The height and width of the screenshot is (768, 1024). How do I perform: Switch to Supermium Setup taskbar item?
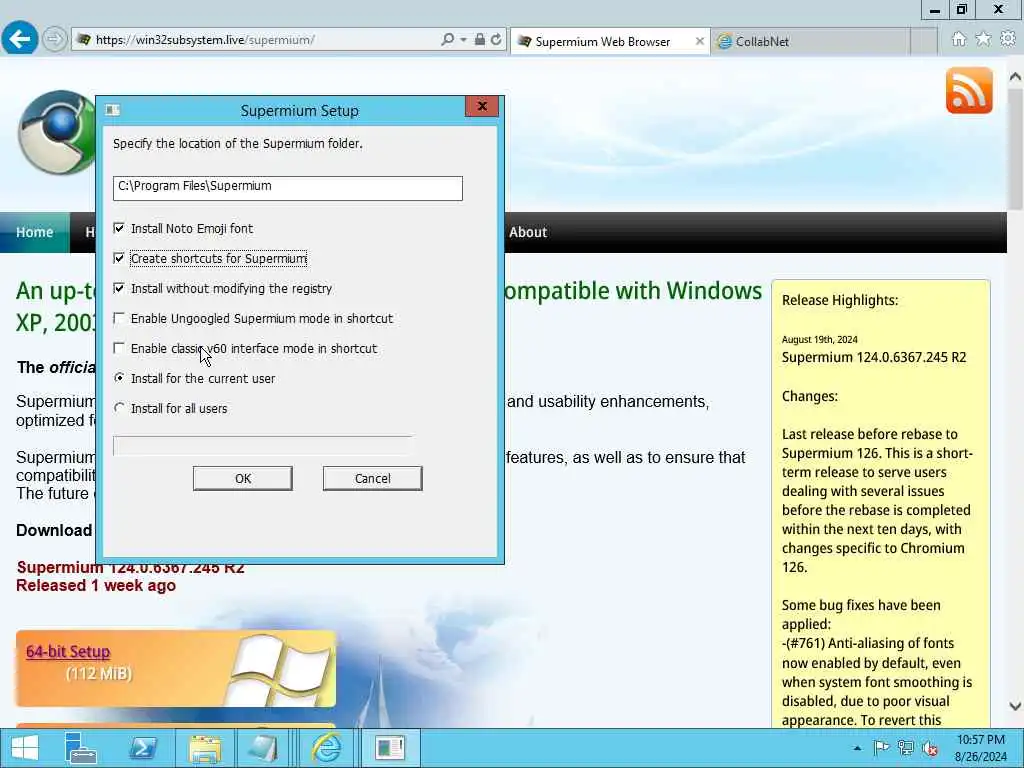[390, 748]
